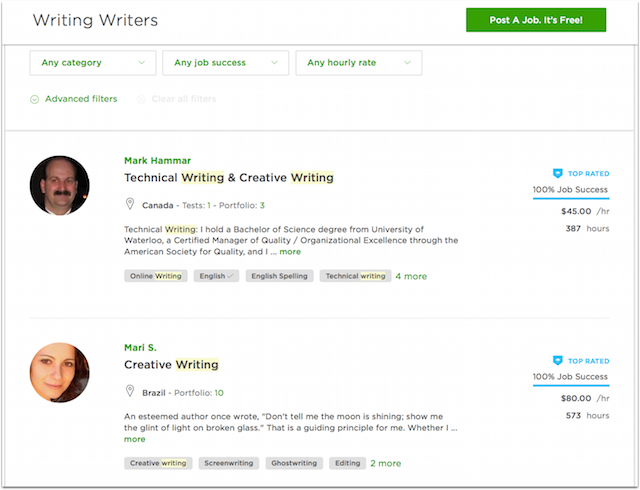Click Mari S.'s Top Rated badge icon
640x490 pixels.
click(558, 361)
